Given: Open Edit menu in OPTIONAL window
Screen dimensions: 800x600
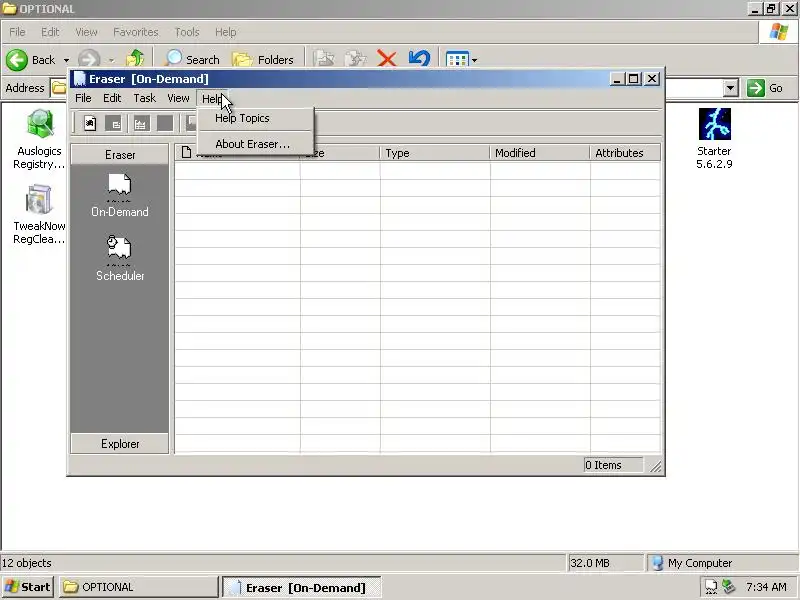Looking at the screenshot, I should 50,32.
